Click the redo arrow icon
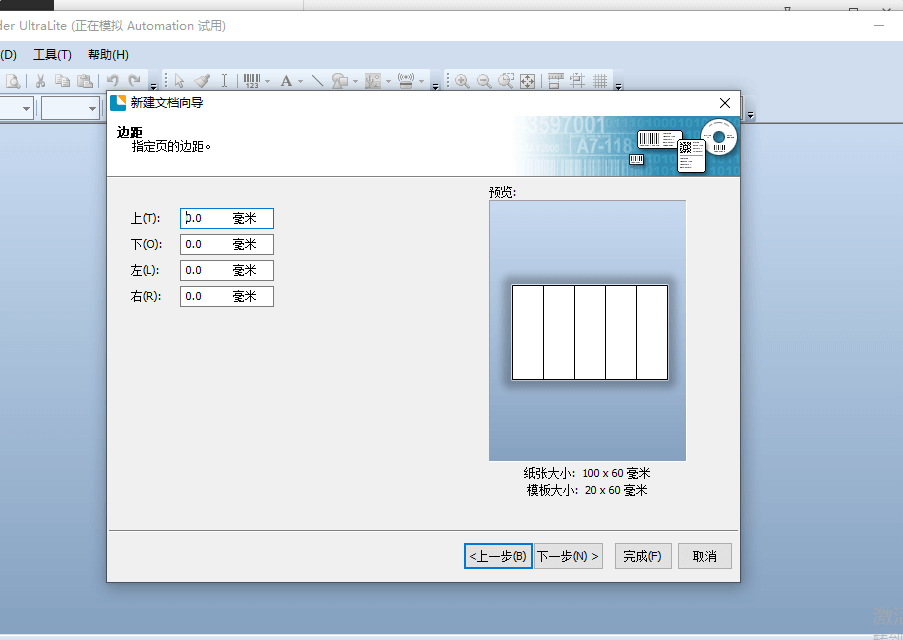The width and height of the screenshot is (903, 640). [135, 81]
